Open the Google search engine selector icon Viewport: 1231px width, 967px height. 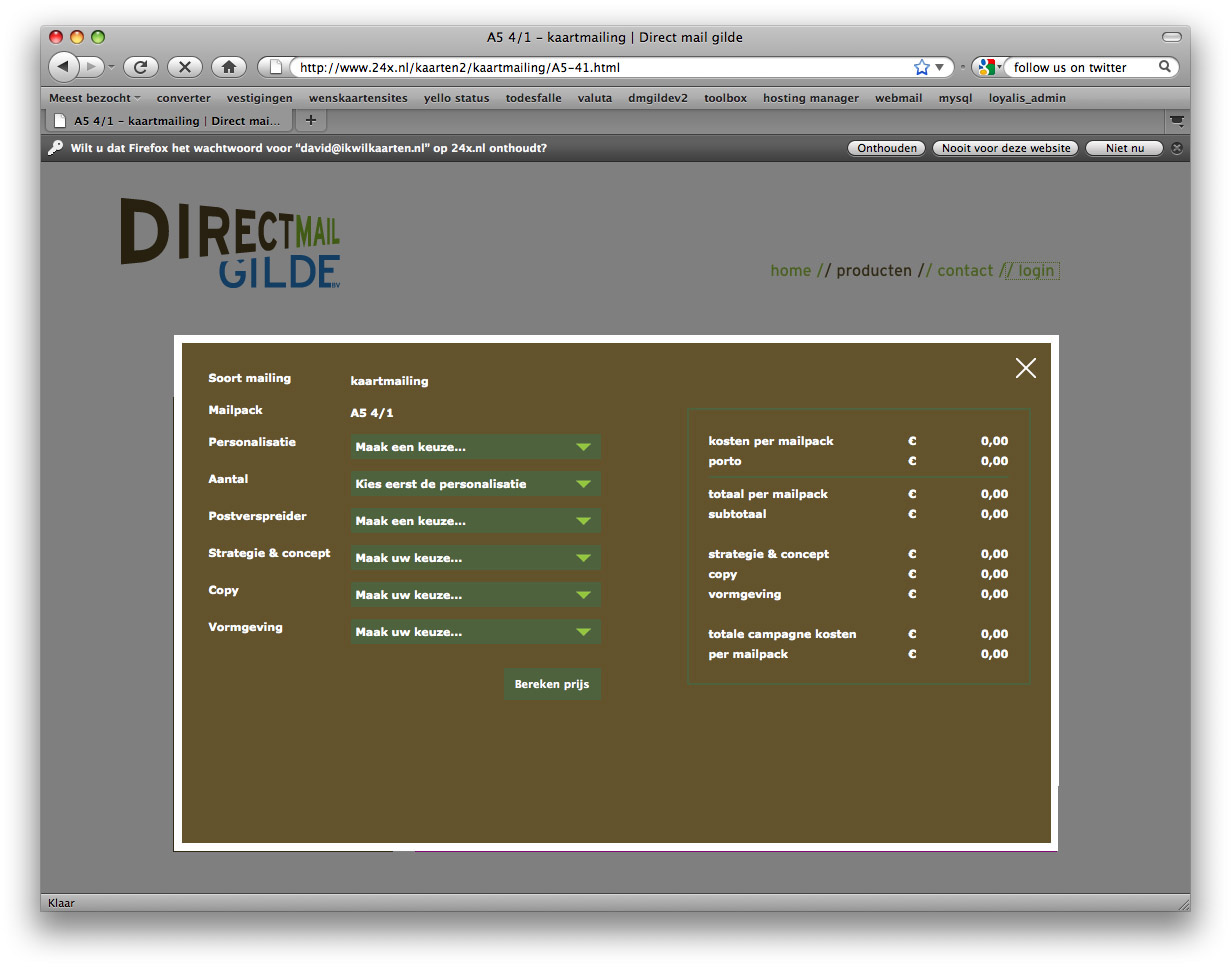tap(988, 67)
